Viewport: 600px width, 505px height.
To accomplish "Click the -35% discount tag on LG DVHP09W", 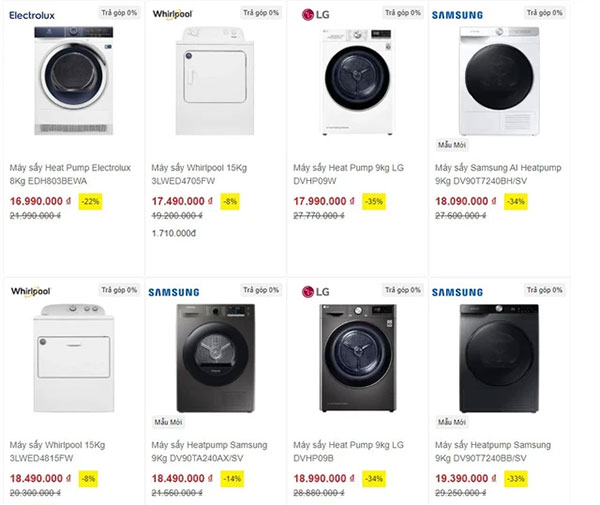I will tap(373, 201).
